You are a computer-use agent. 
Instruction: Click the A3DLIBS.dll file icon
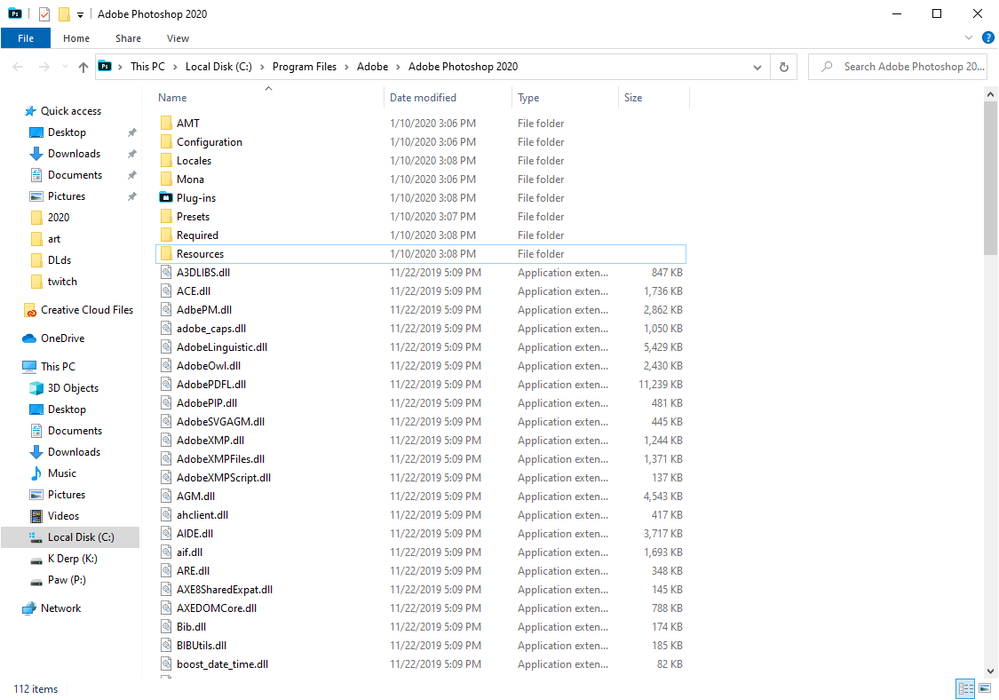click(166, 272)
